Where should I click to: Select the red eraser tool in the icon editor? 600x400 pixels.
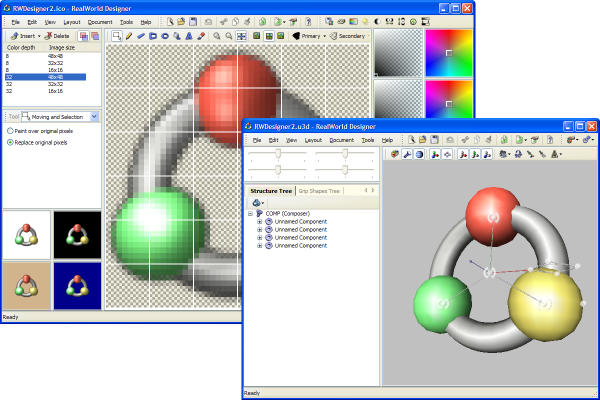(201, 36)
